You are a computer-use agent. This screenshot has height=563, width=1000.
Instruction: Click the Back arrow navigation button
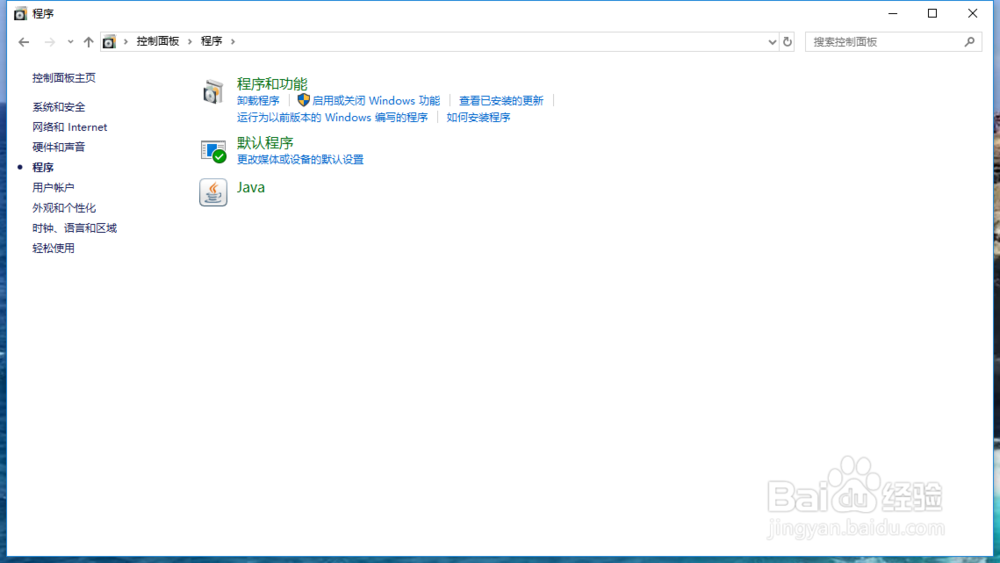tap(24, 42)
